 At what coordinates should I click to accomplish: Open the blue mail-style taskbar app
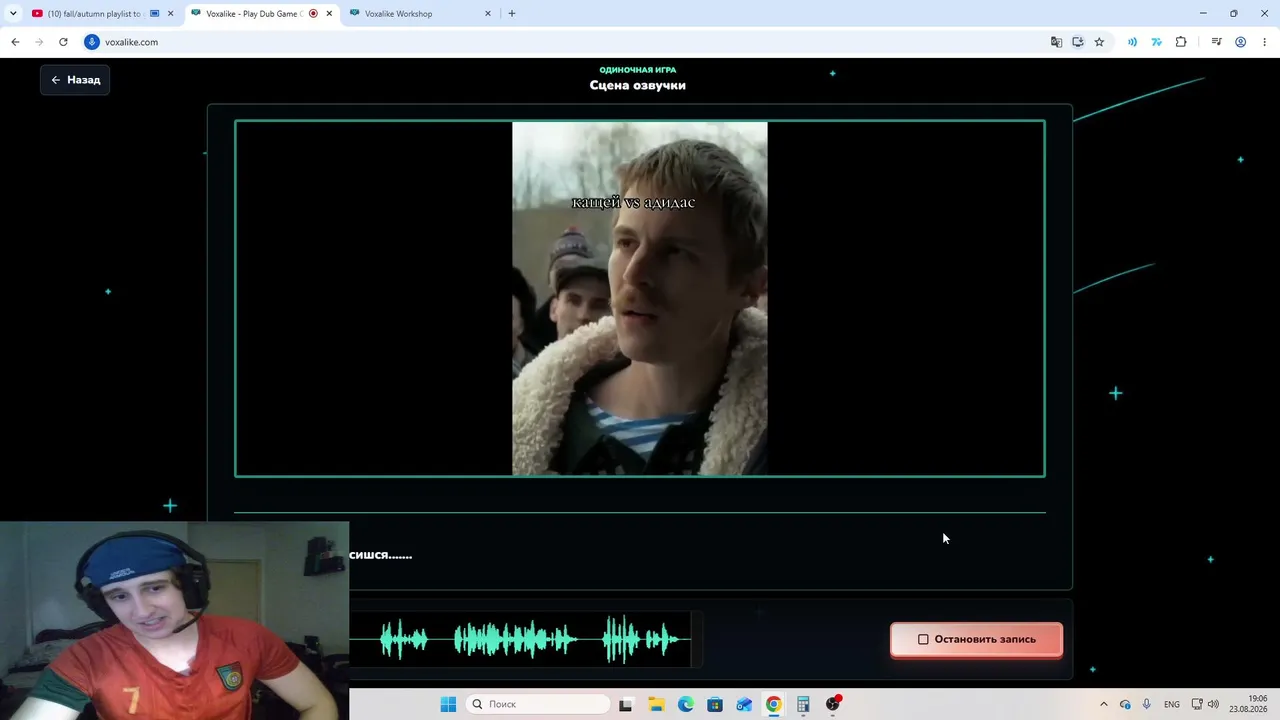point(744,704)
